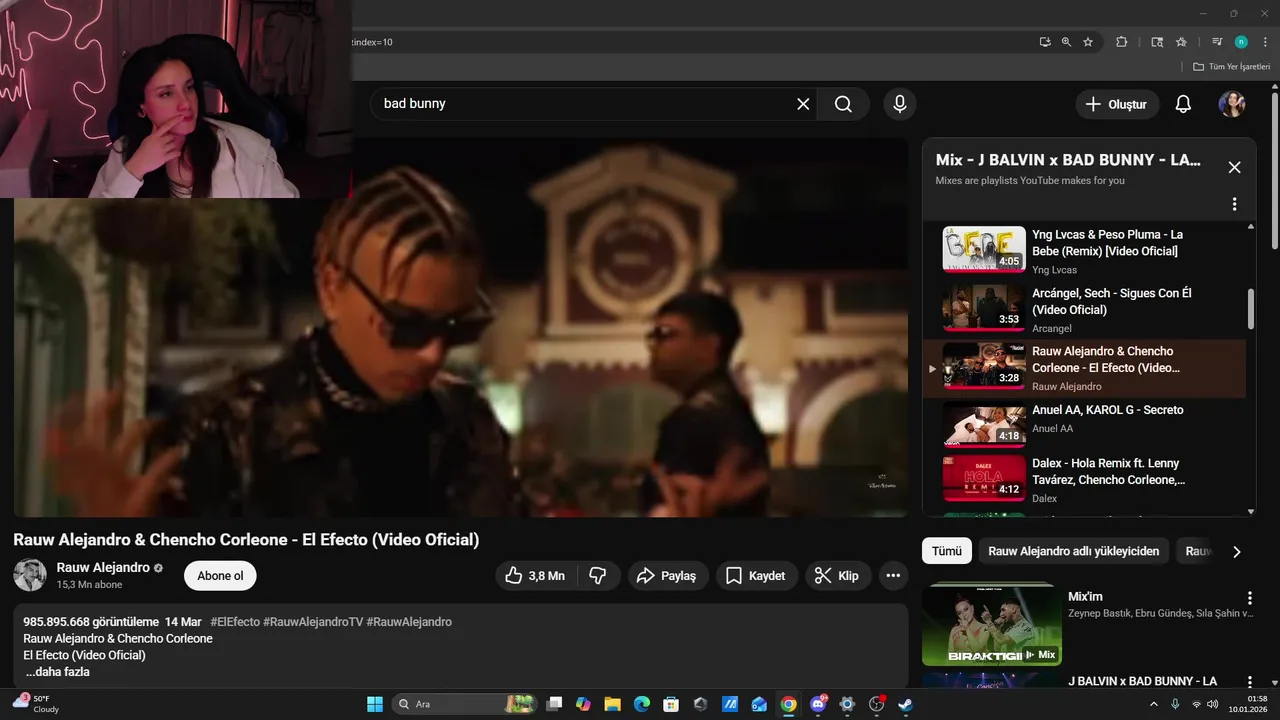Open Rauw Alejandro channel avatar

pyautogui.click(x=30, y=575)
